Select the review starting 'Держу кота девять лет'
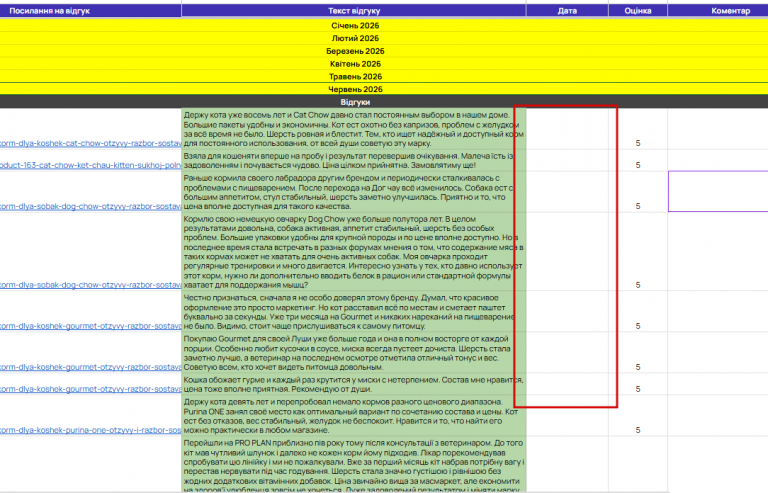Image resolution: width=768 pixels, height=493 pixels. tap(354, 416)
